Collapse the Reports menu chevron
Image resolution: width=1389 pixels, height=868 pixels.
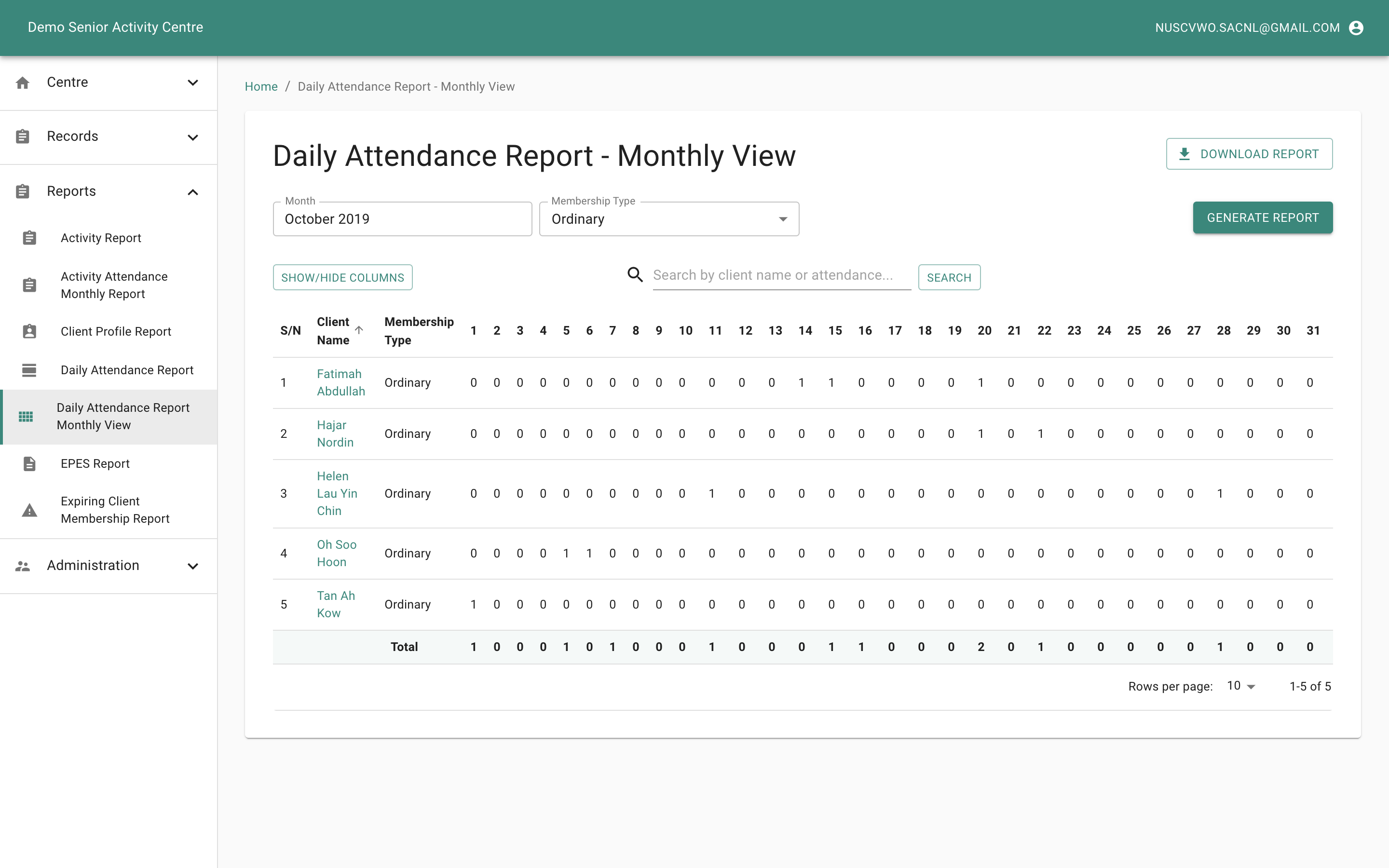click(x=193, y=192)
